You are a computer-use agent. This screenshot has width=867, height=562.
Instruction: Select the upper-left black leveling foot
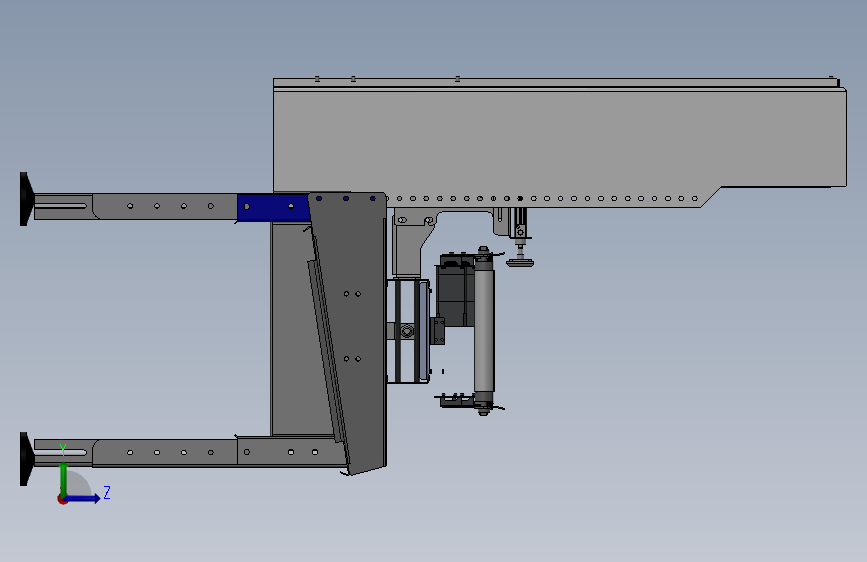27,199
